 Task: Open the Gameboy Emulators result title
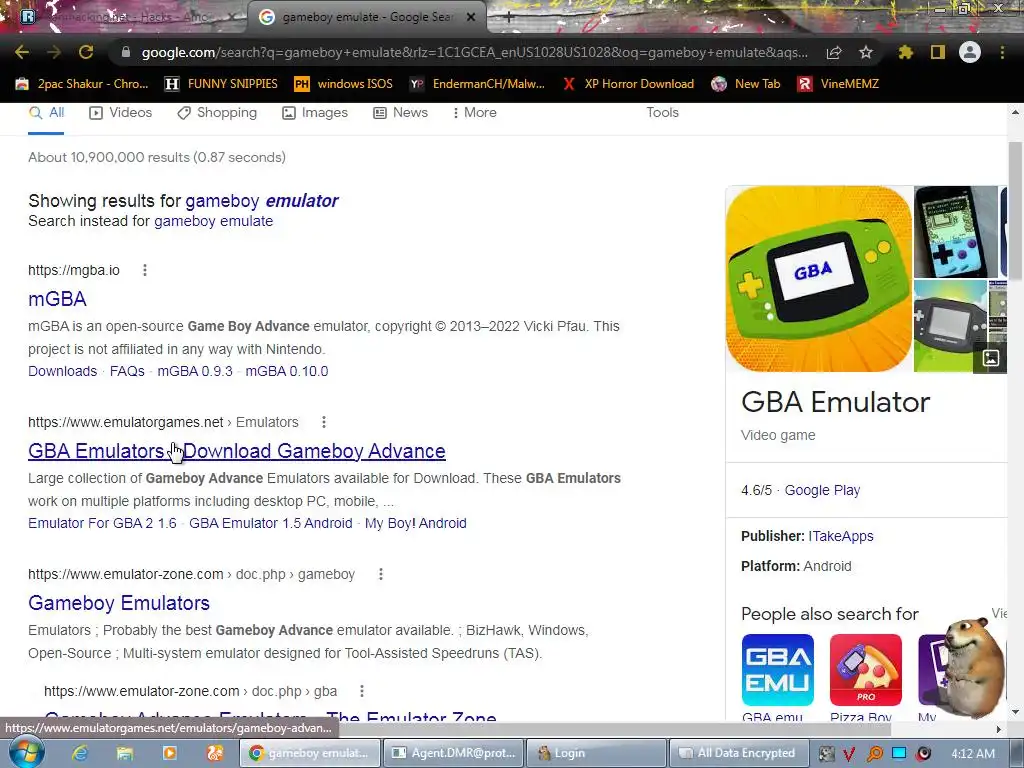tap(119, 603)
